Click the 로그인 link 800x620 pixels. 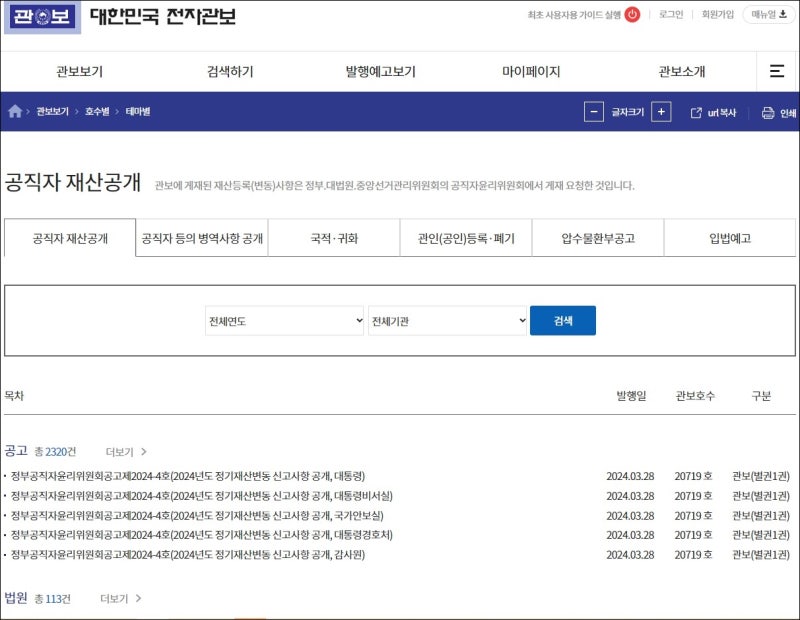(671, 14)
